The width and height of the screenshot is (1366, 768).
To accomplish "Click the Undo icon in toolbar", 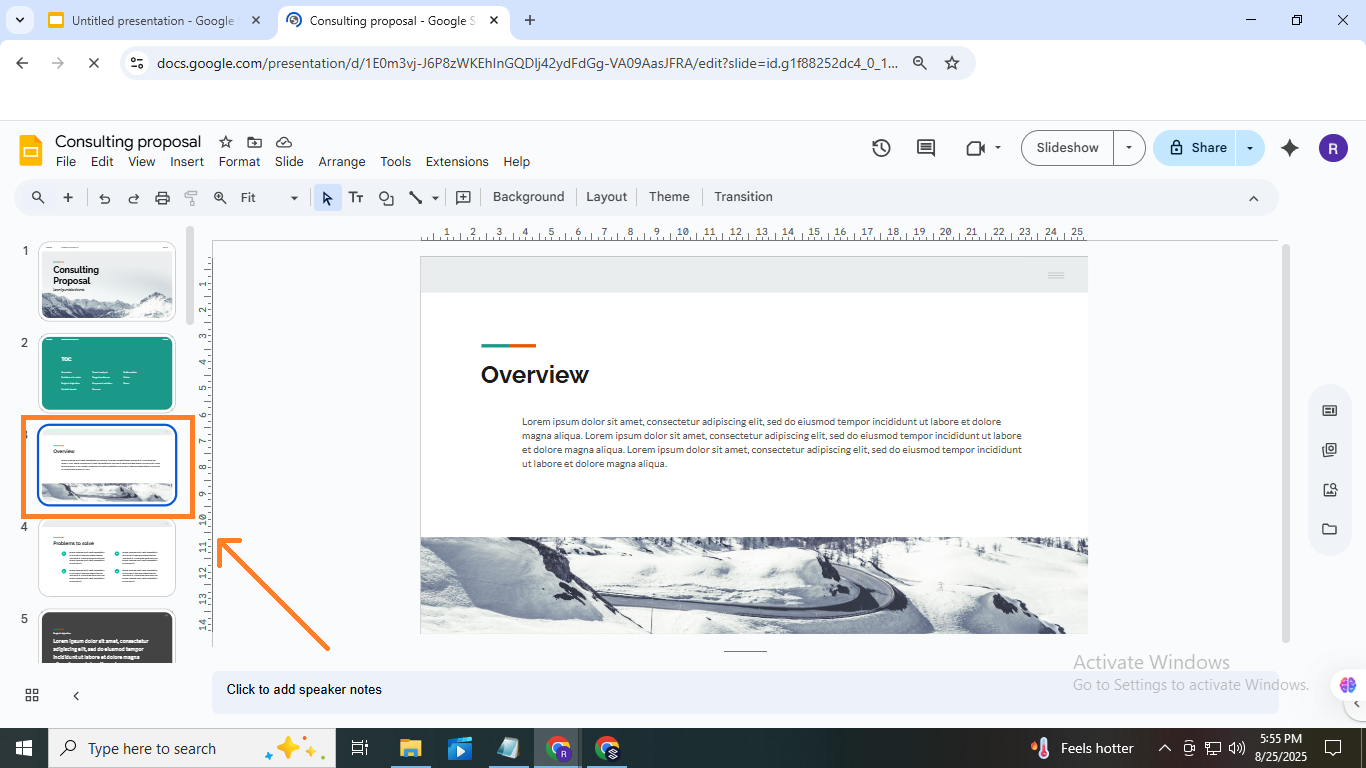I will tap(104, 198).
